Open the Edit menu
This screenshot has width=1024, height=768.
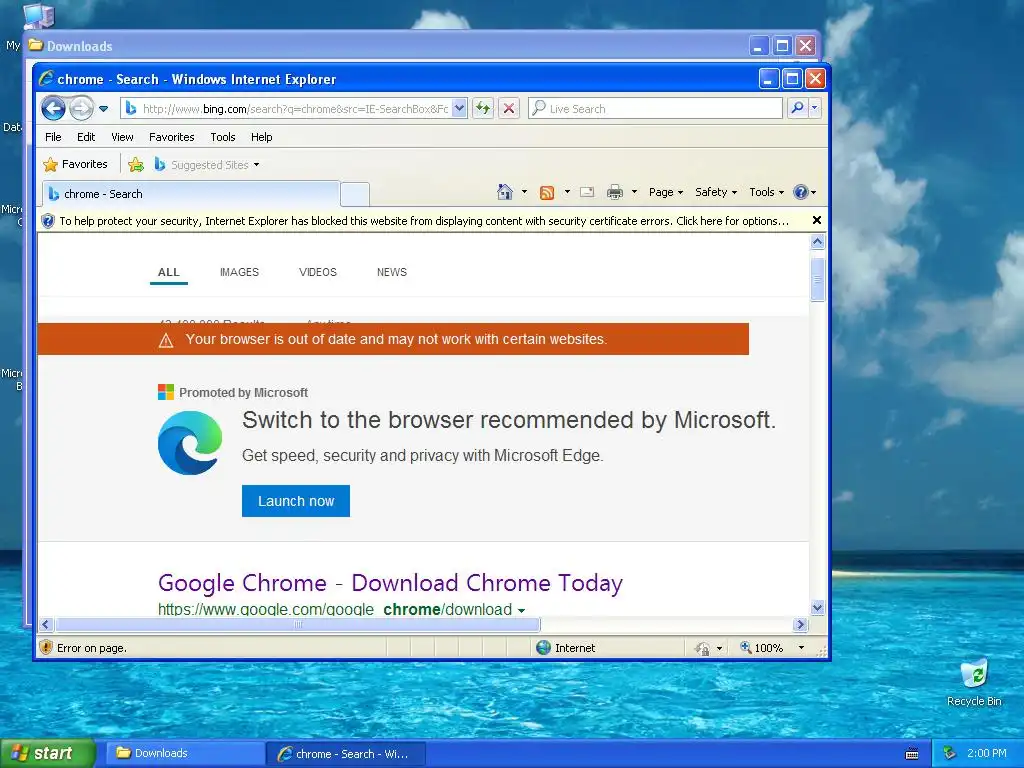[x=86, y=137]
